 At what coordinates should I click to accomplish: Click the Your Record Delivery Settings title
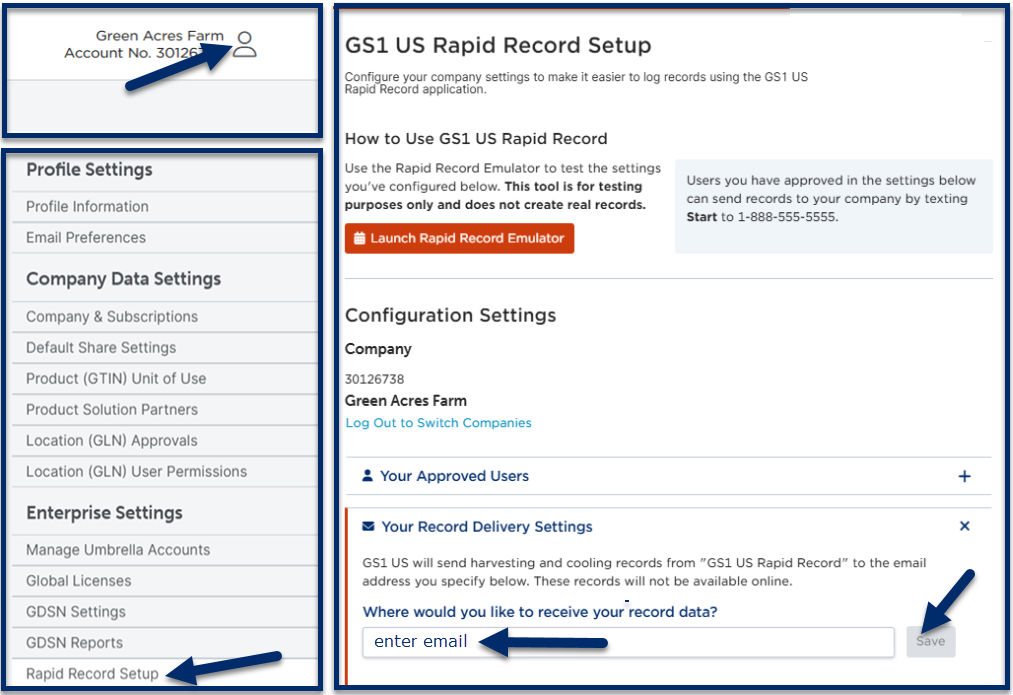coord(486,526)
